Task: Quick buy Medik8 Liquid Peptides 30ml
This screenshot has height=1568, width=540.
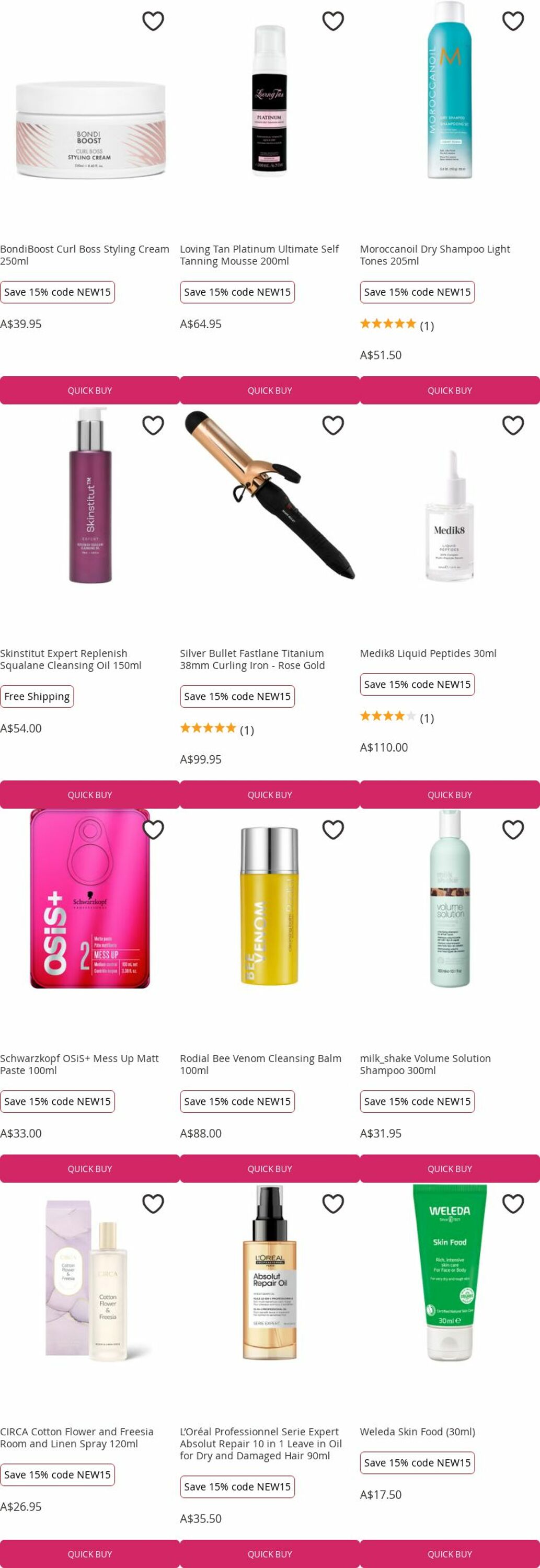Action: [x=450, y=794]
